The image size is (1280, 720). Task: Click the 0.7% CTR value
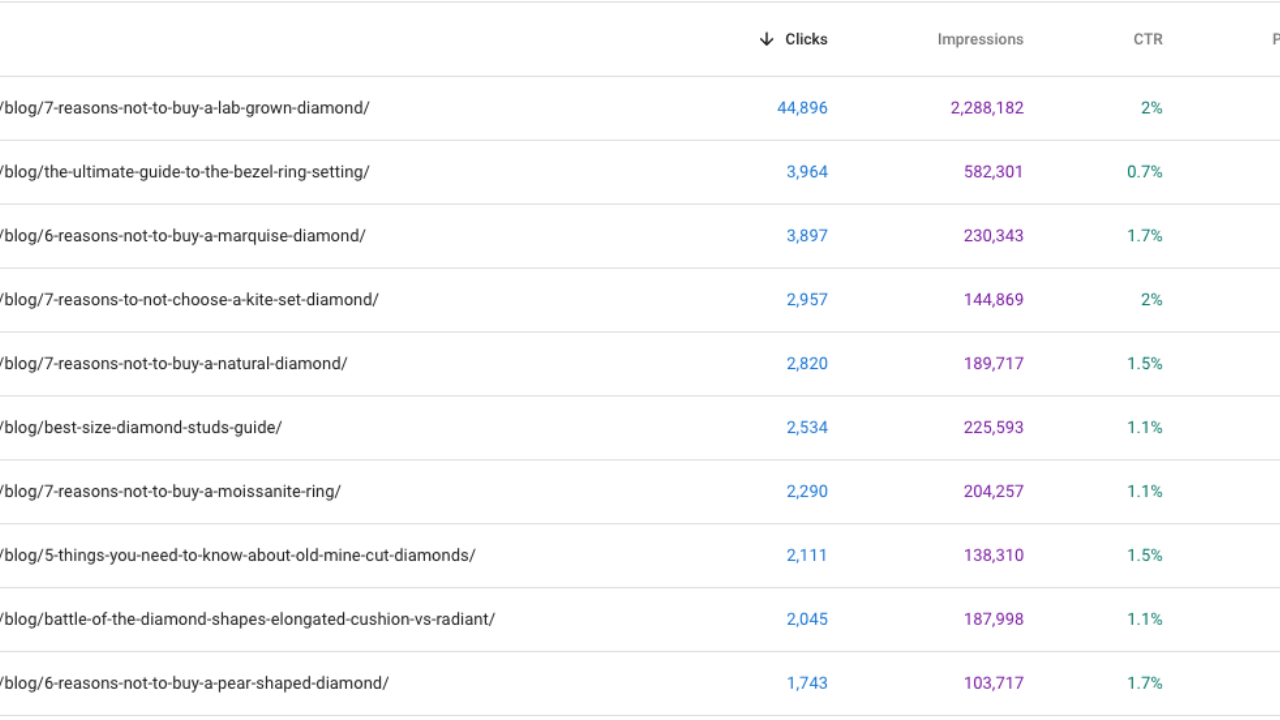[x=1145, y=172]
